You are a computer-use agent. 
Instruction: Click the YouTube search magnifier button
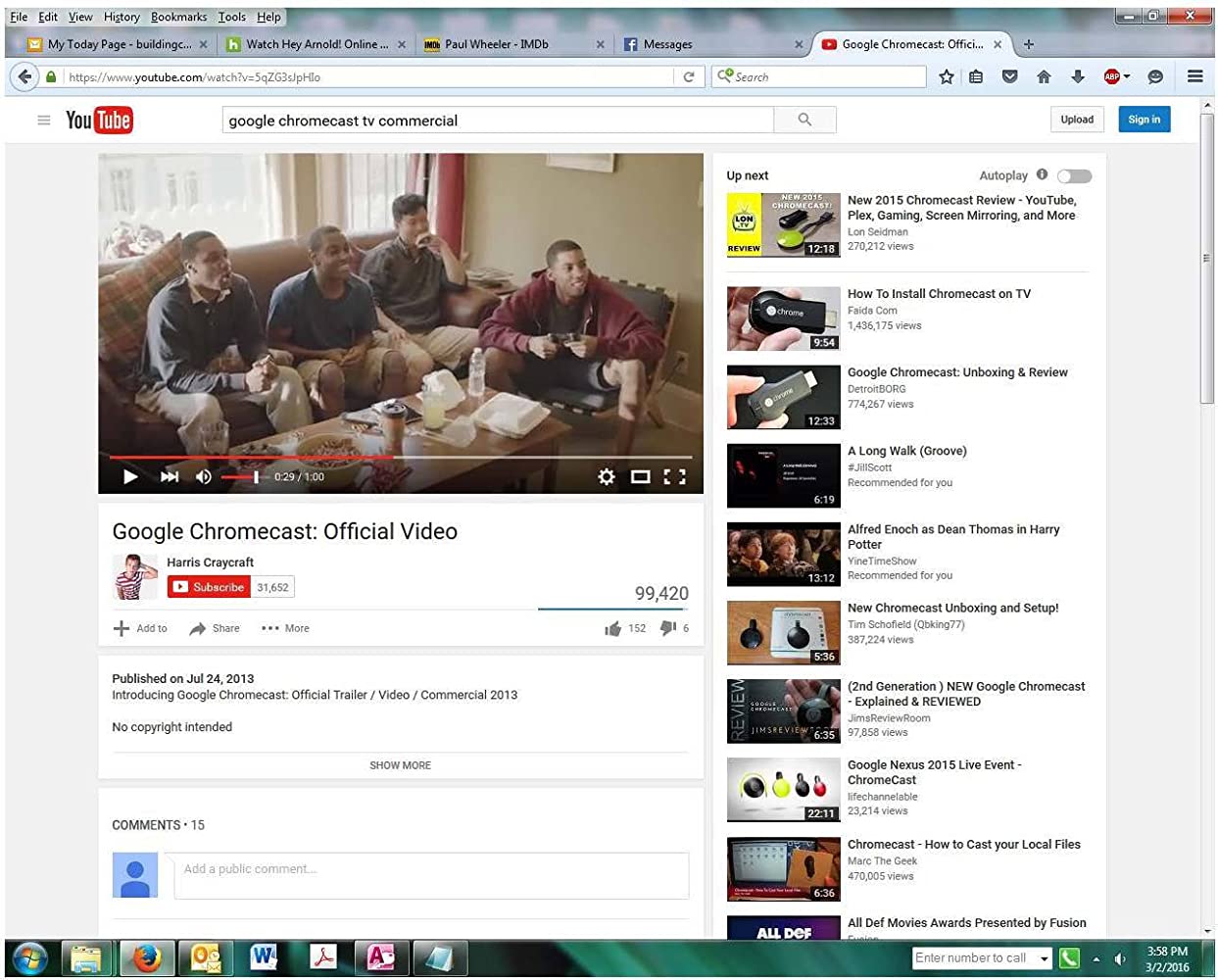point(804,121)
